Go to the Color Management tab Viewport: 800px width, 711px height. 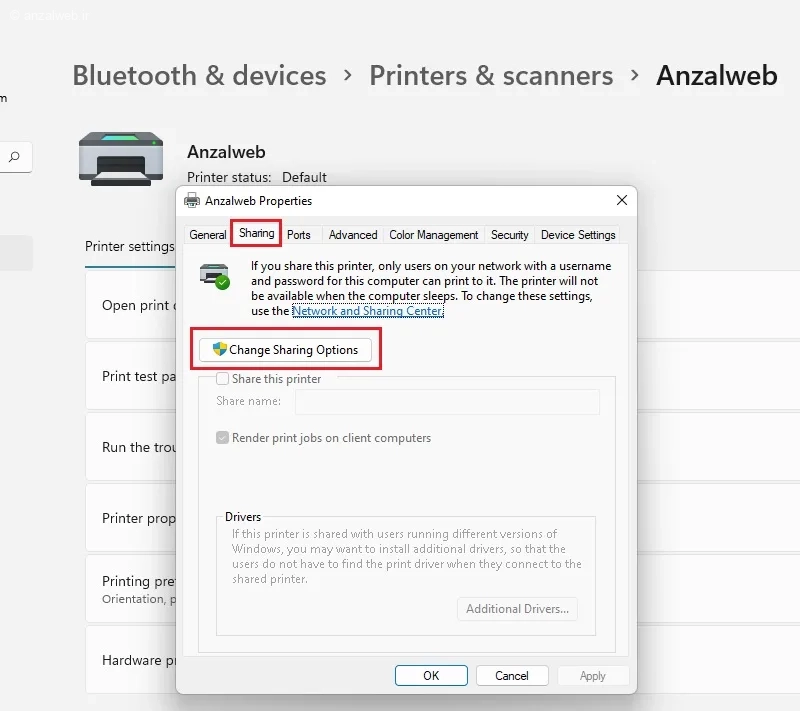[434, 235]
